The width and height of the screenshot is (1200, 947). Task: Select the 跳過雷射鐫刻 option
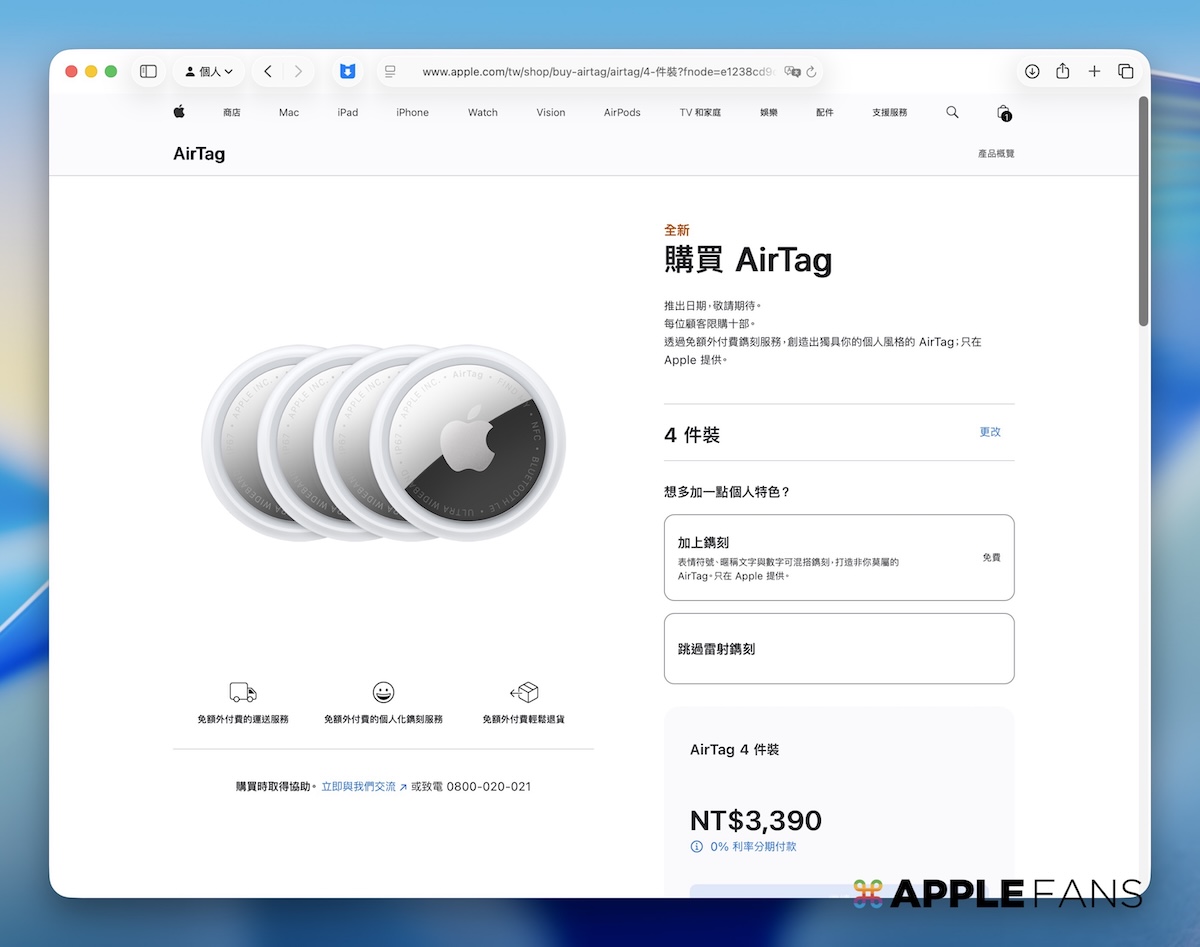pos(838,648)
